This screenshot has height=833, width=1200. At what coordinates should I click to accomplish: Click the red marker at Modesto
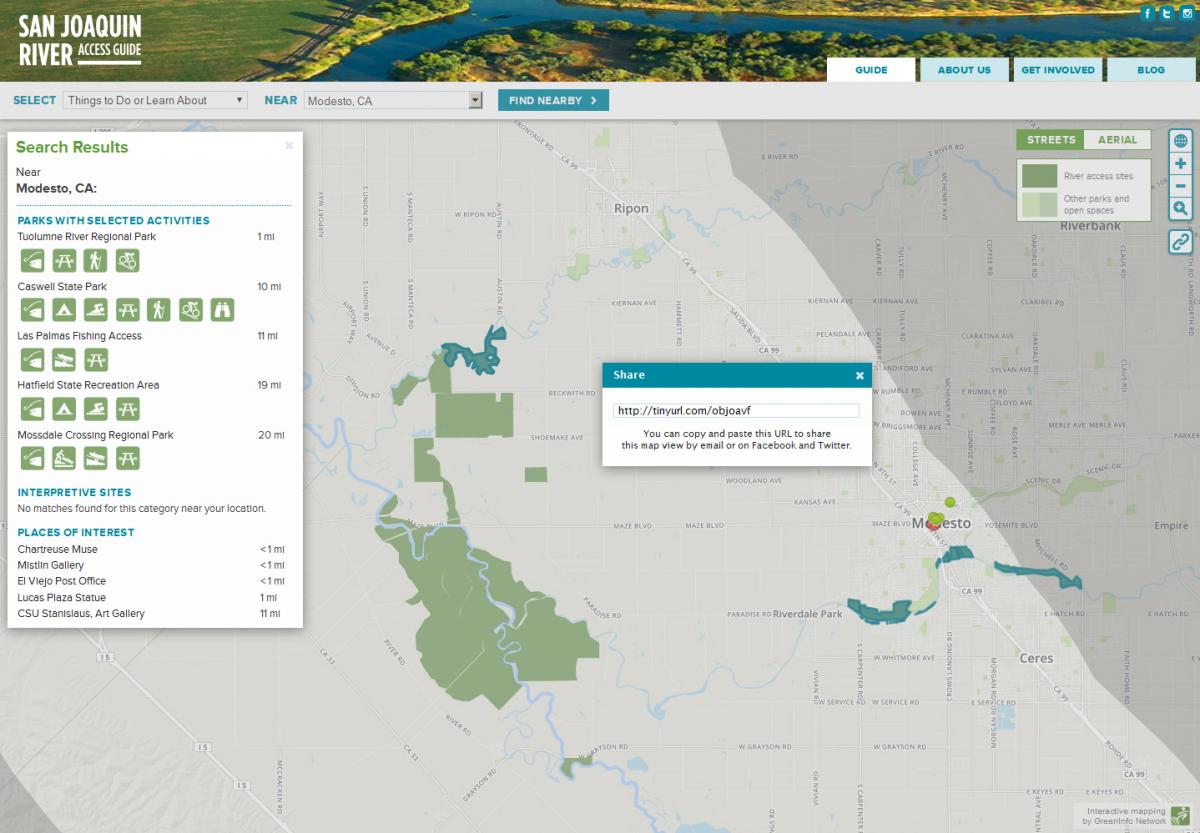pos(933,523)
